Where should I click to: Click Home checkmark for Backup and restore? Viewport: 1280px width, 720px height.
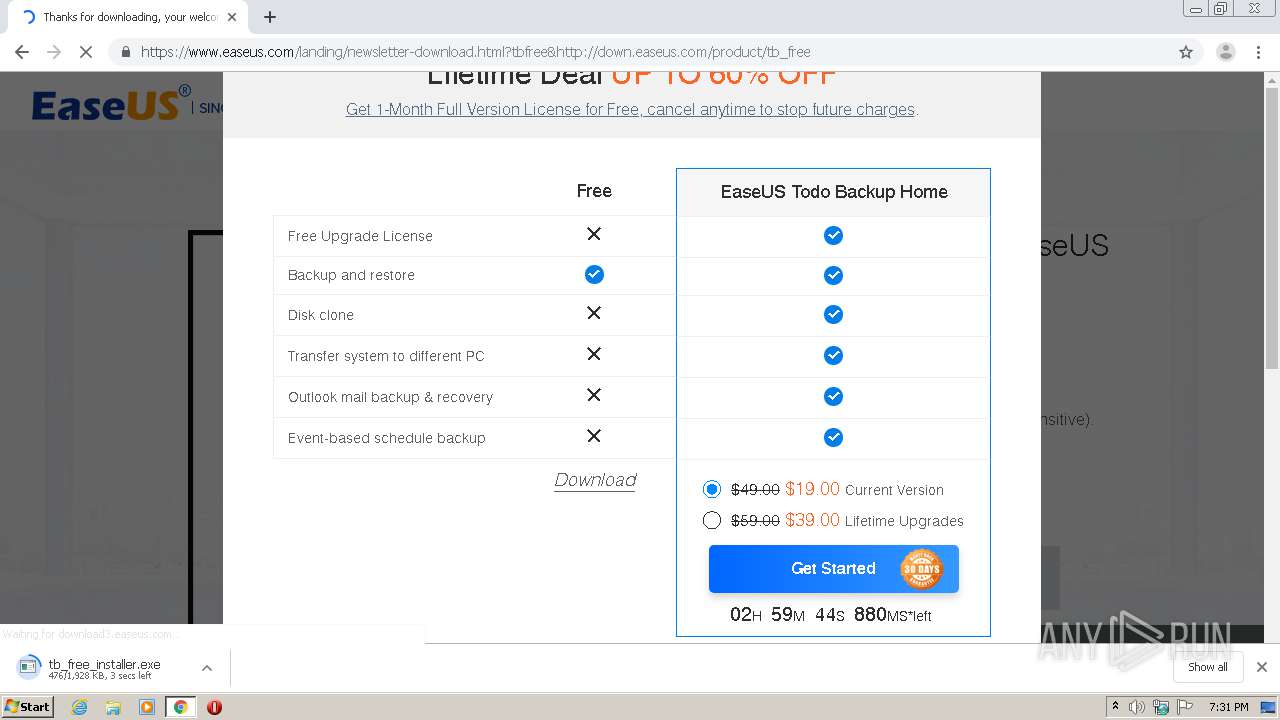click(x=833, y=275)
